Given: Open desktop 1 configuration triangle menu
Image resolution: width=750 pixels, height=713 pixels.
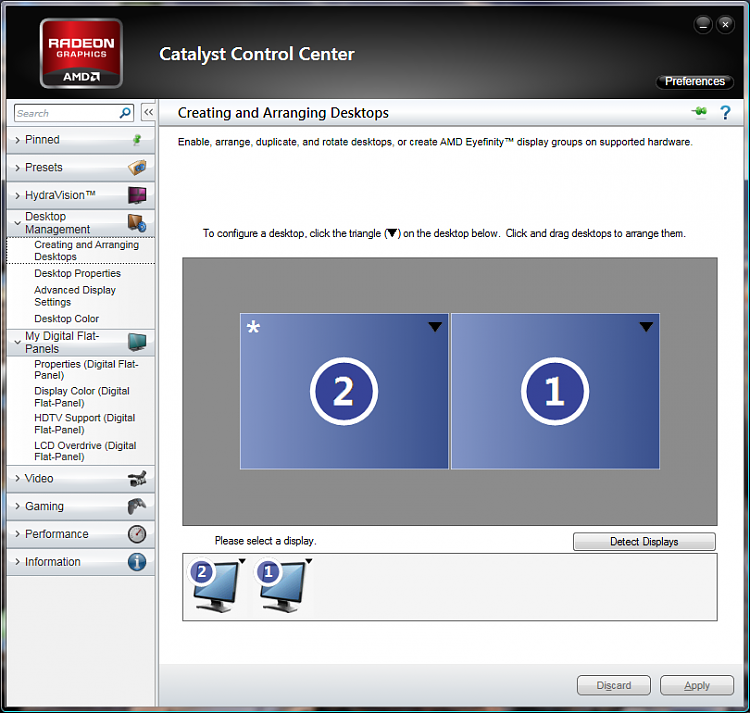Looking at the screenshot, I should coord(646,327).
